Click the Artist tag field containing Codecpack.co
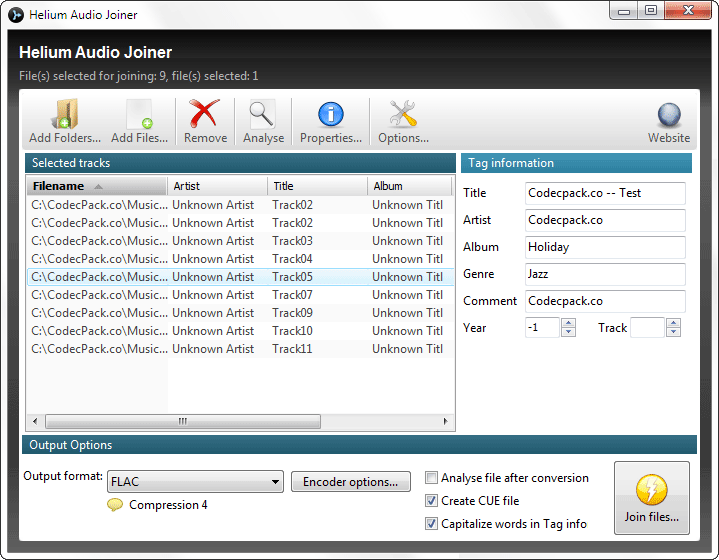This screenshot has height=560, width=719. (605, 220)
